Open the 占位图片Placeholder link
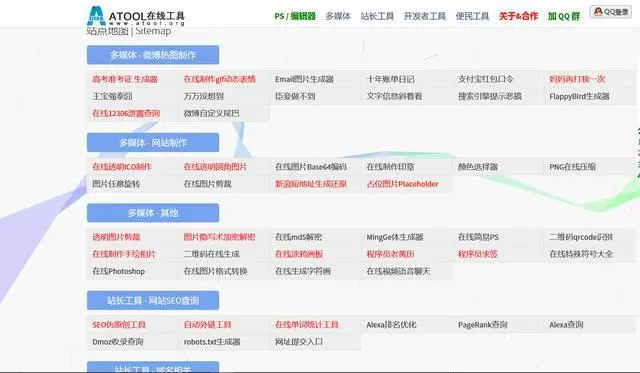Viewport: 640px width, 373px height. (402, 184)
